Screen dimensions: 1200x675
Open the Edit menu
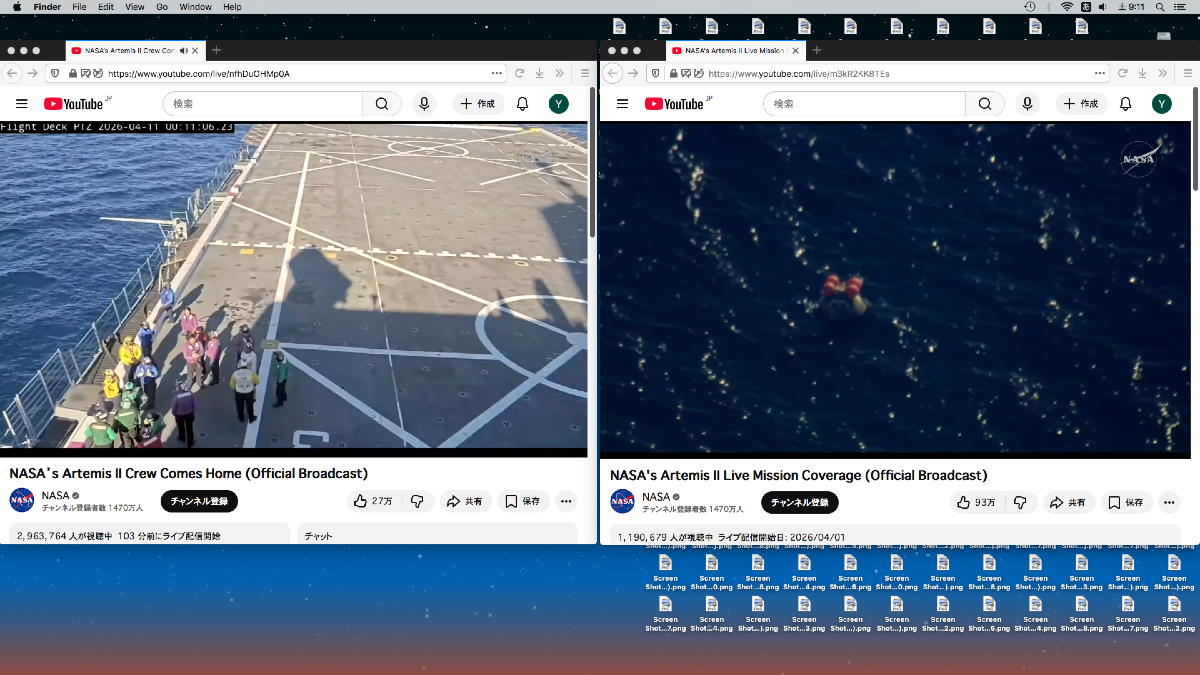(105, 7)
